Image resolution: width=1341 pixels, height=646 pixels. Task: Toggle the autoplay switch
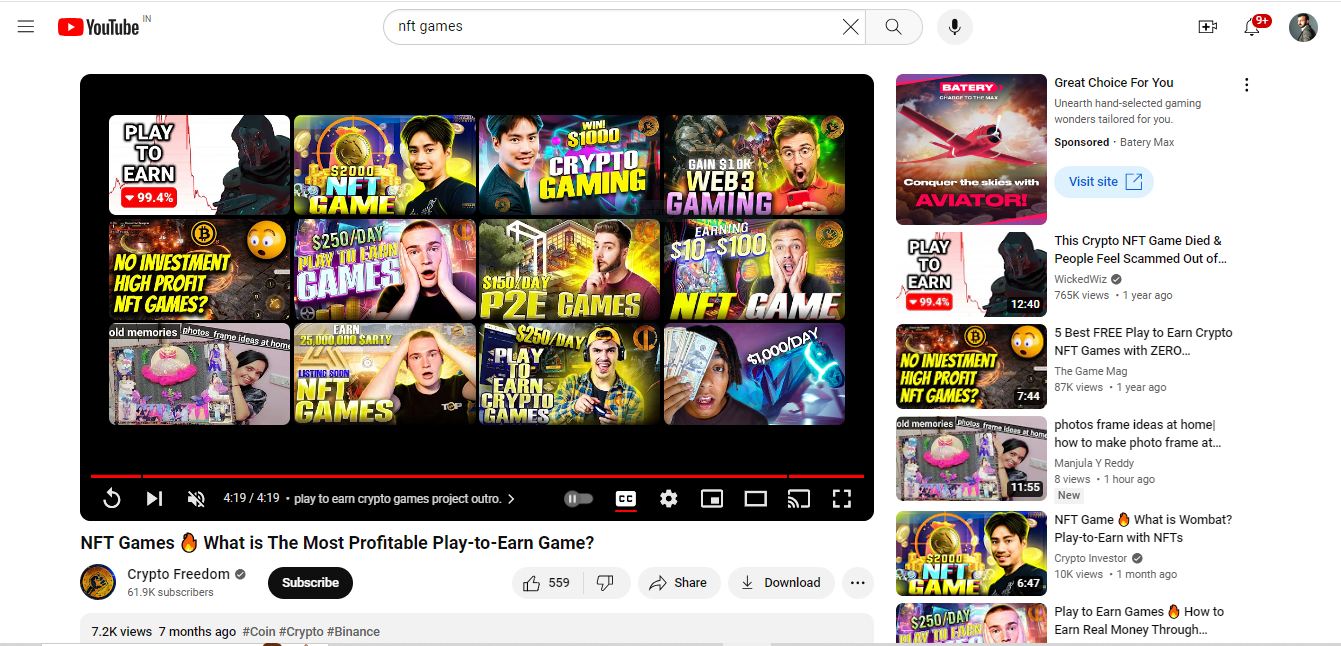(578, 498)
